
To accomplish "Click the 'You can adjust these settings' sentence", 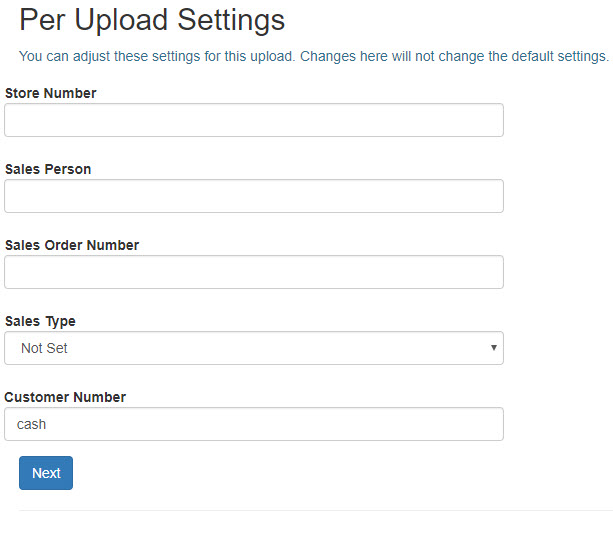I will click(x=156, y=56).
